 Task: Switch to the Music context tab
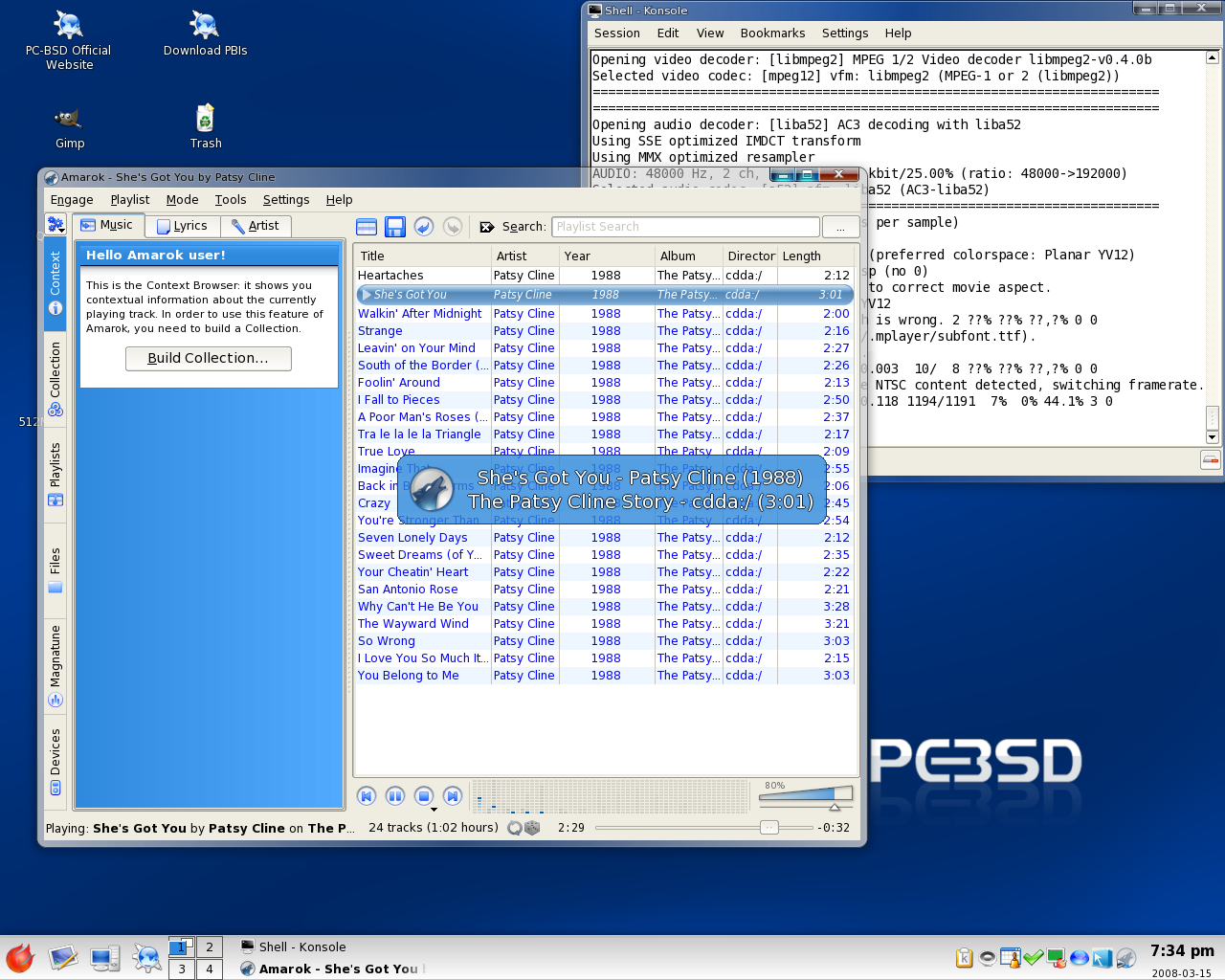108,225
